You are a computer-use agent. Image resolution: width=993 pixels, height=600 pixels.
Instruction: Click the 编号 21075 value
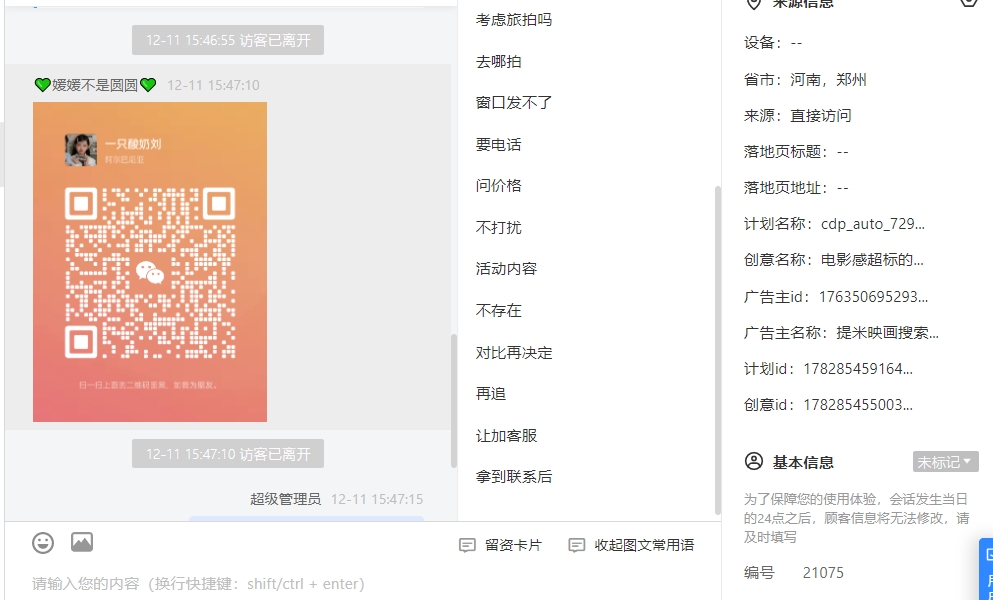(823, 573)
